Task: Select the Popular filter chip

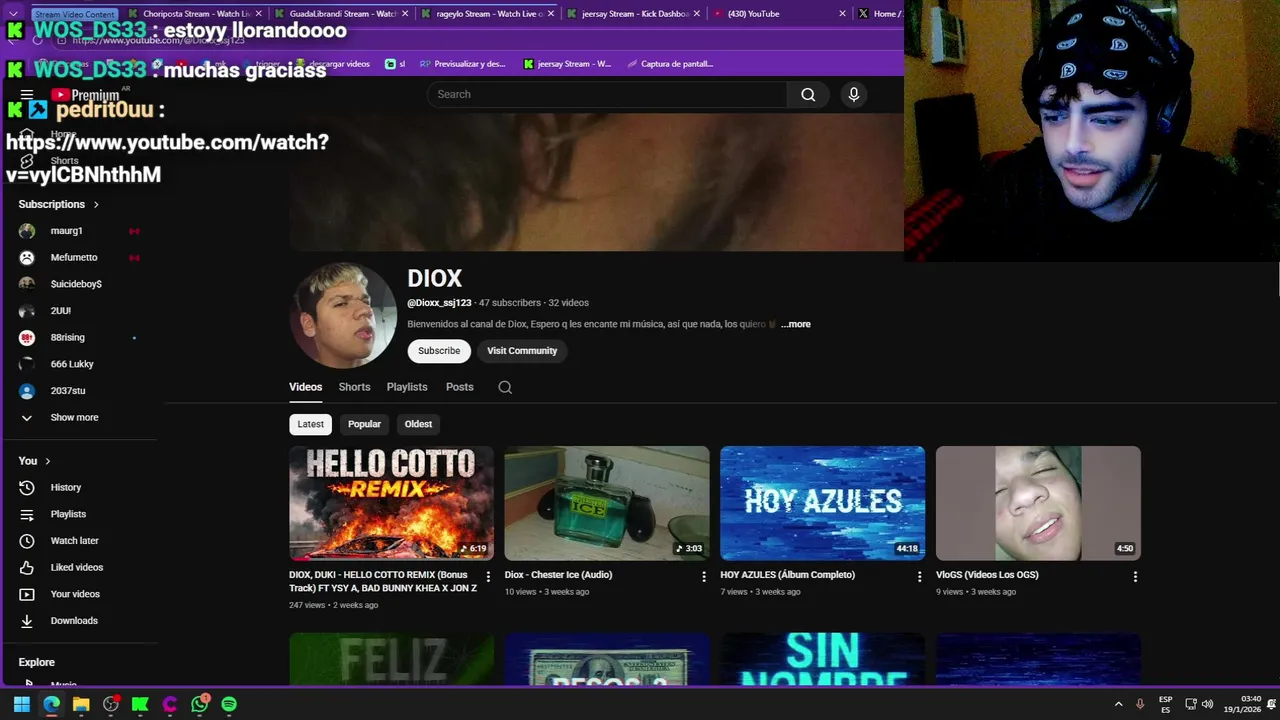Action: (x=364, y=424)
